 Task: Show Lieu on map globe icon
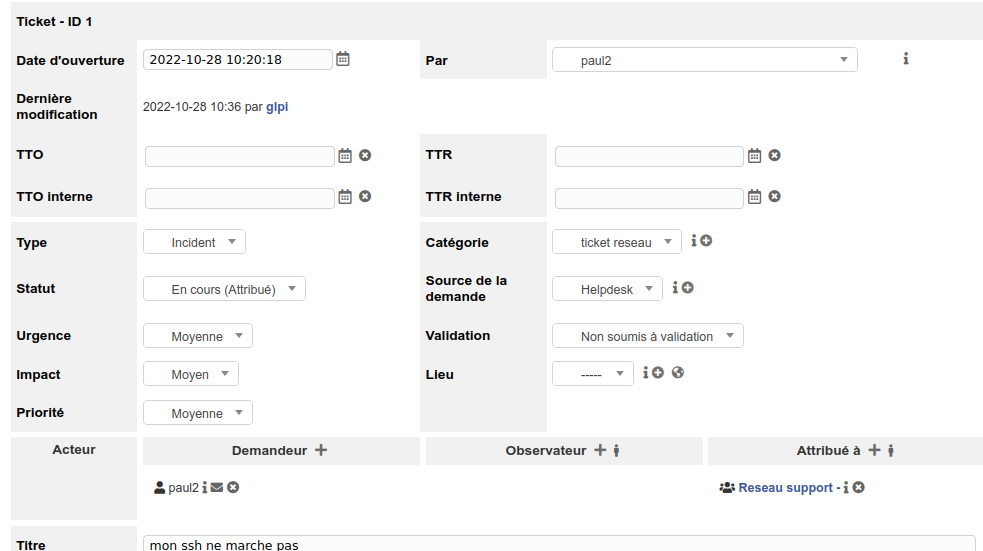[678, 372]
